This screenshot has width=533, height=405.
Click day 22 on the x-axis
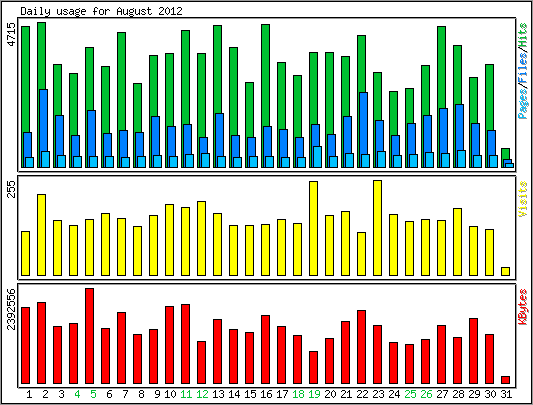click(362, 394)
